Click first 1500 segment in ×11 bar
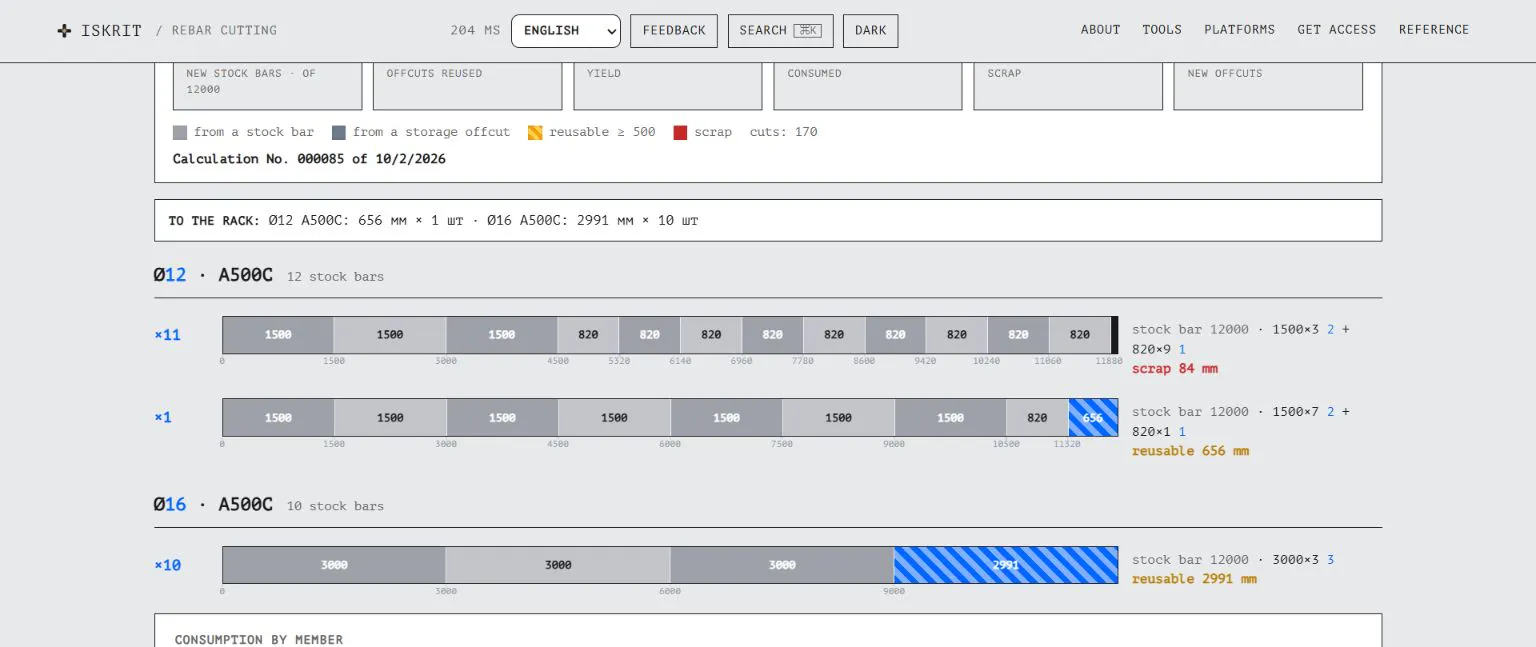This screenshot has width=1536, height=647. [278, 335]
